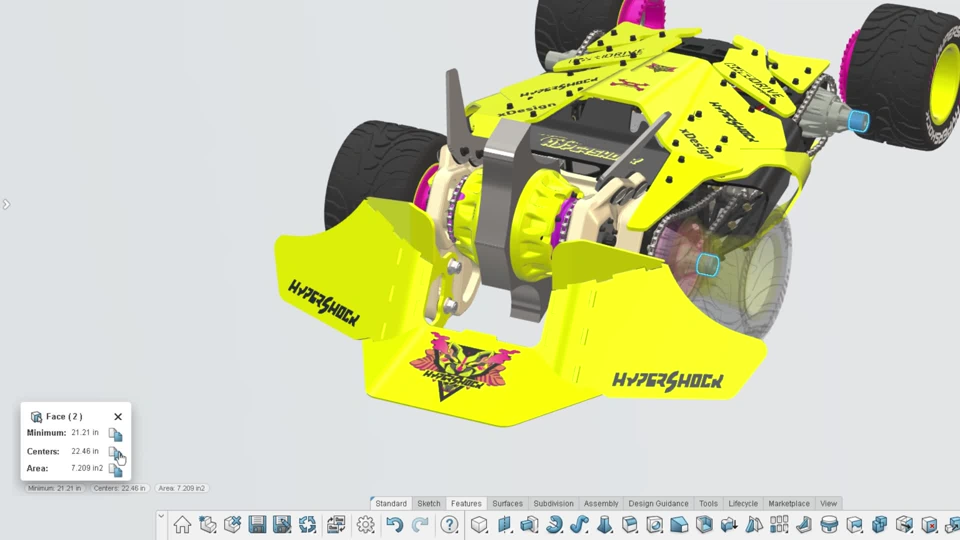
Task: Switch to the Surfaces tab
Action: 508,503
